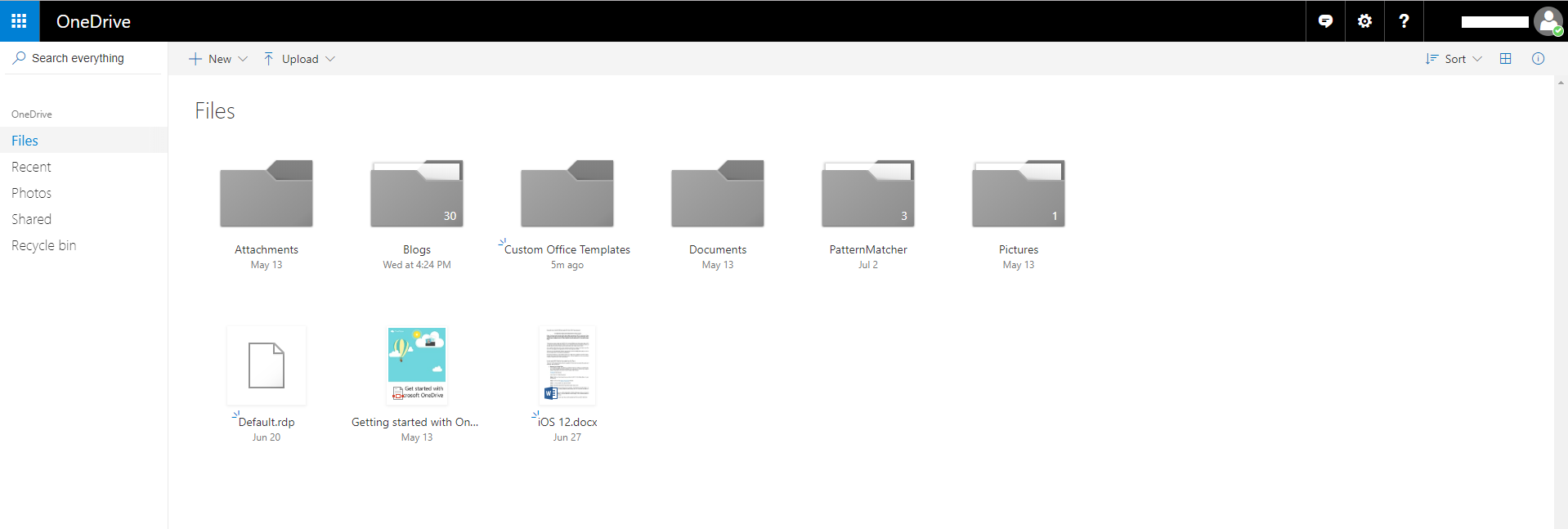Click the Upload arrow icon
Screen dimensions: 1568x529
point(268,59)
